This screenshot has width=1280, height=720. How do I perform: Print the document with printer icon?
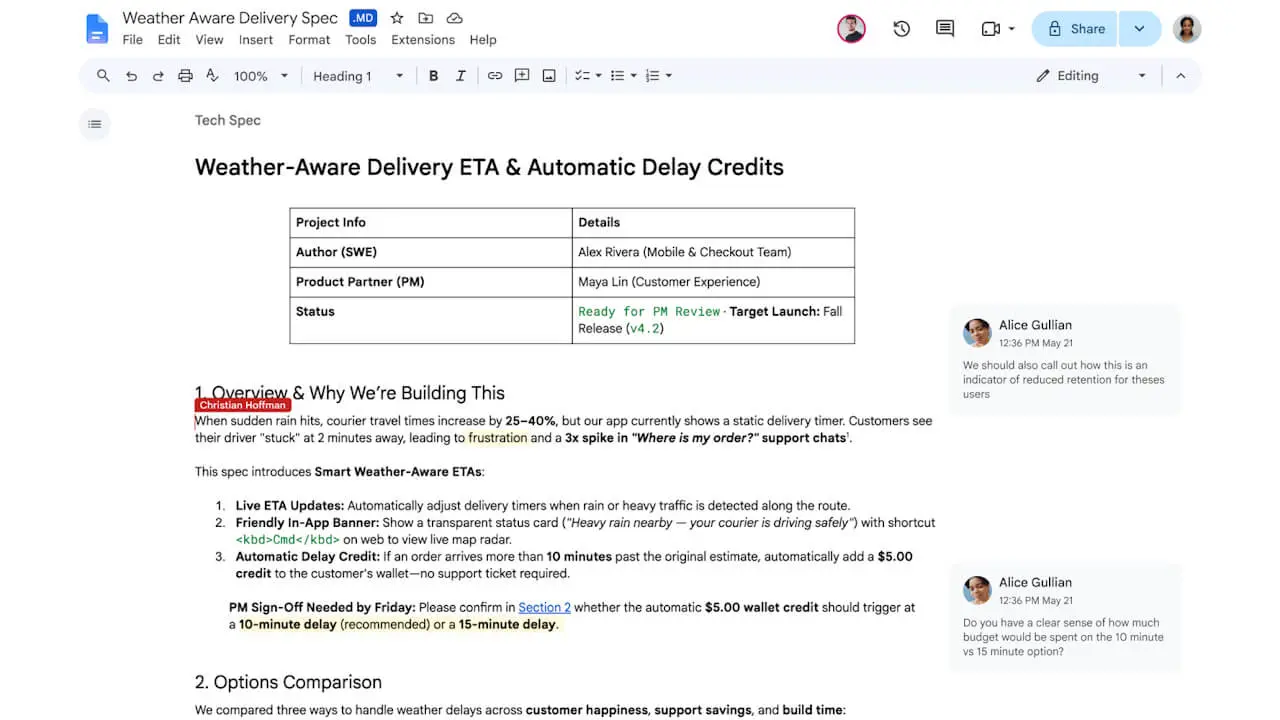coord(185,76)
